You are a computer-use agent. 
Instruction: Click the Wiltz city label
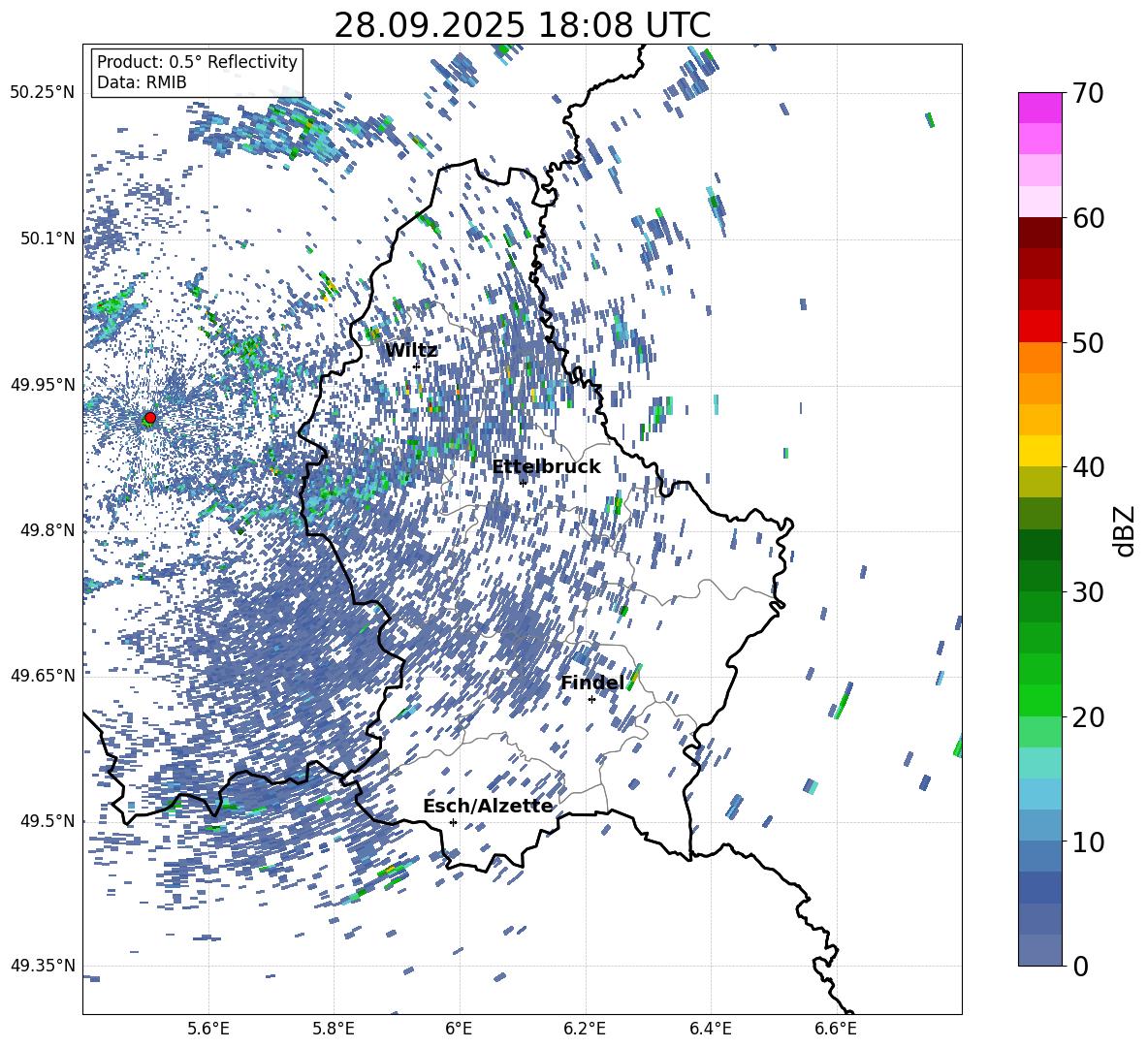coord(411,351)
